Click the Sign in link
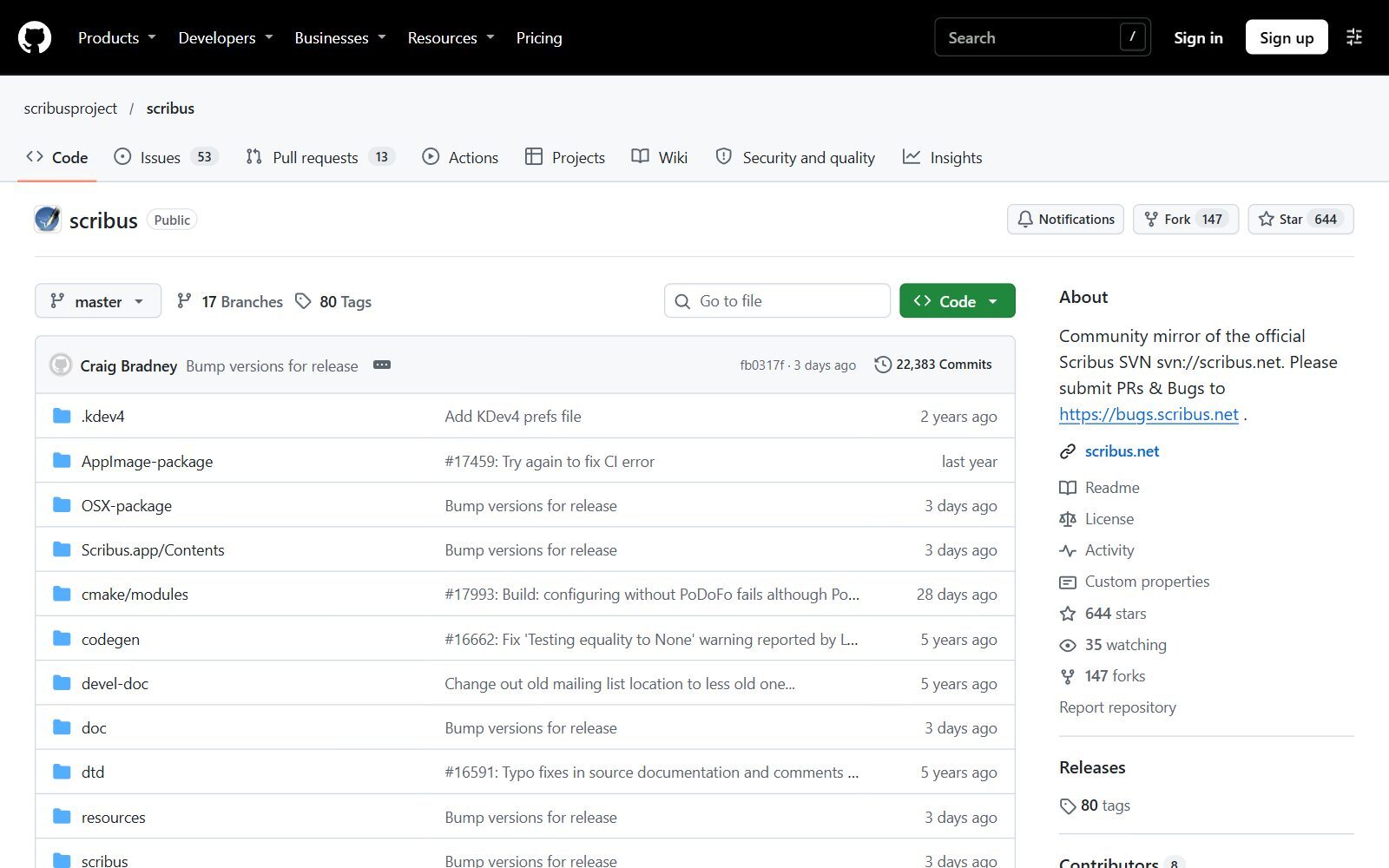Image resolution: width=1389 pixels, height=868 pixels. pos(1198,37)
